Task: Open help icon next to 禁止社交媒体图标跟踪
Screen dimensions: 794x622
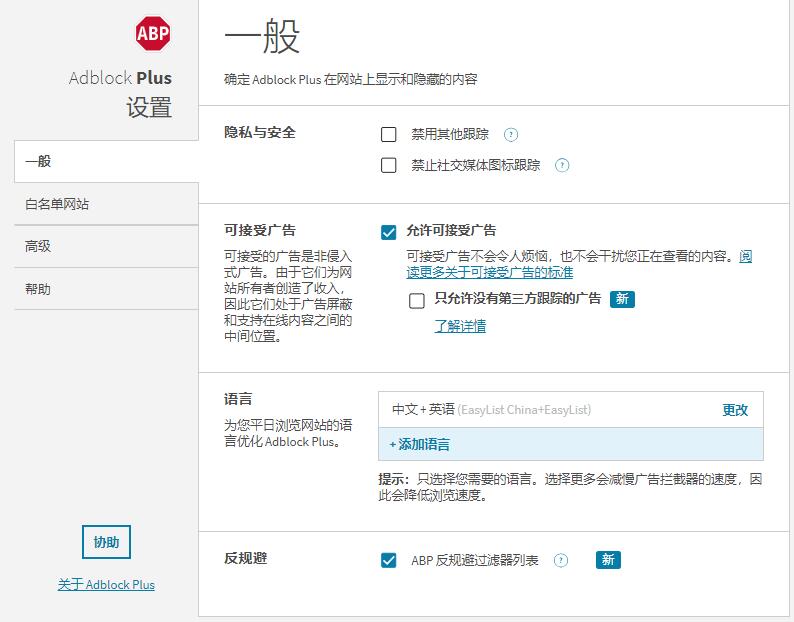Action: click(x=562, y=165)
